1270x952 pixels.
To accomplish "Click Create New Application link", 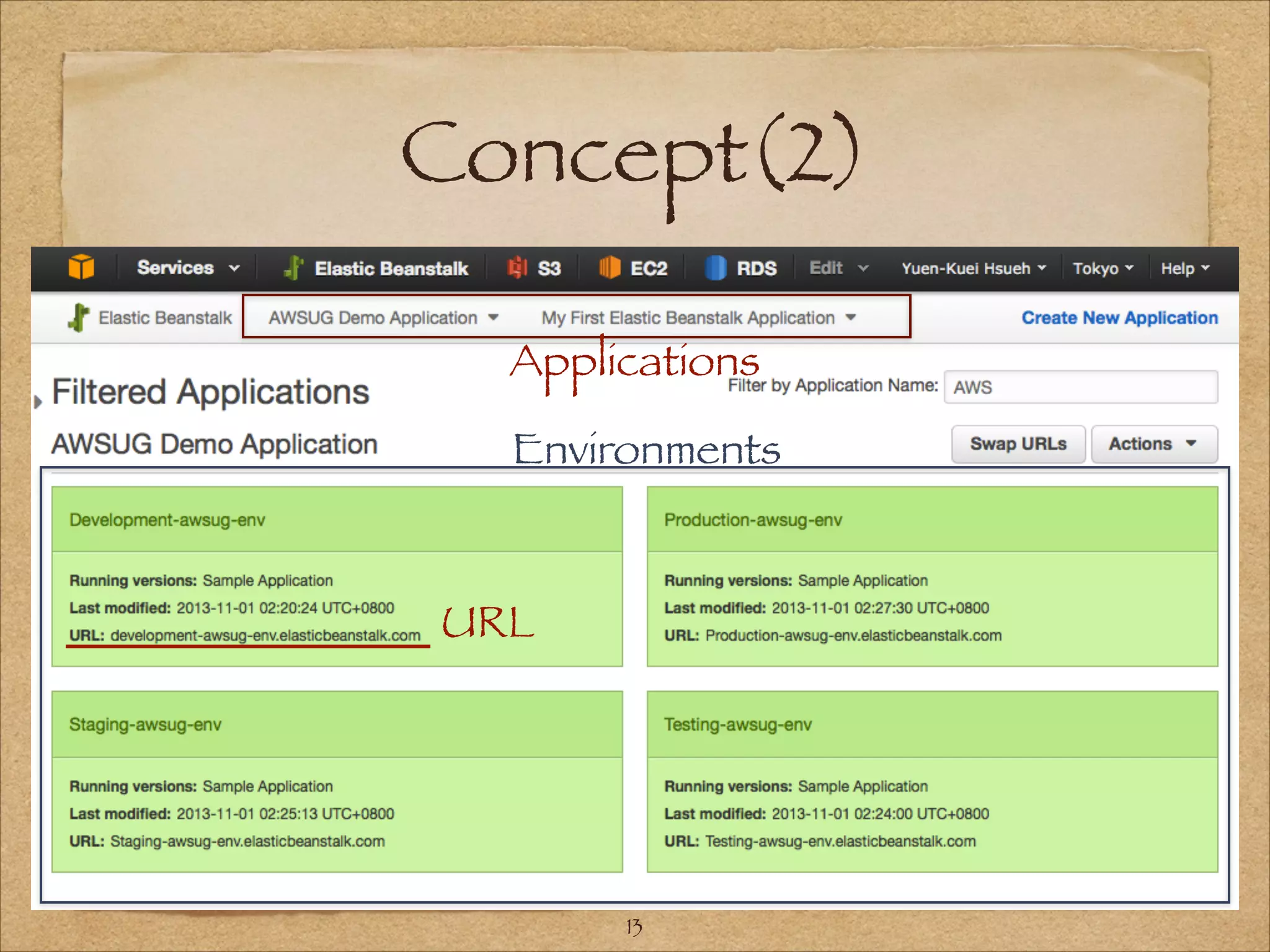I will 1120,318.
